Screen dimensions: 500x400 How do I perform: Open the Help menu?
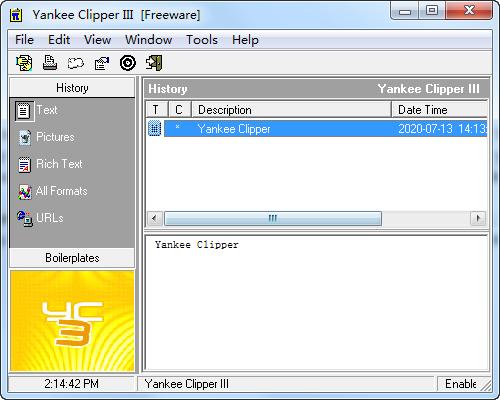tap(245, 40)
